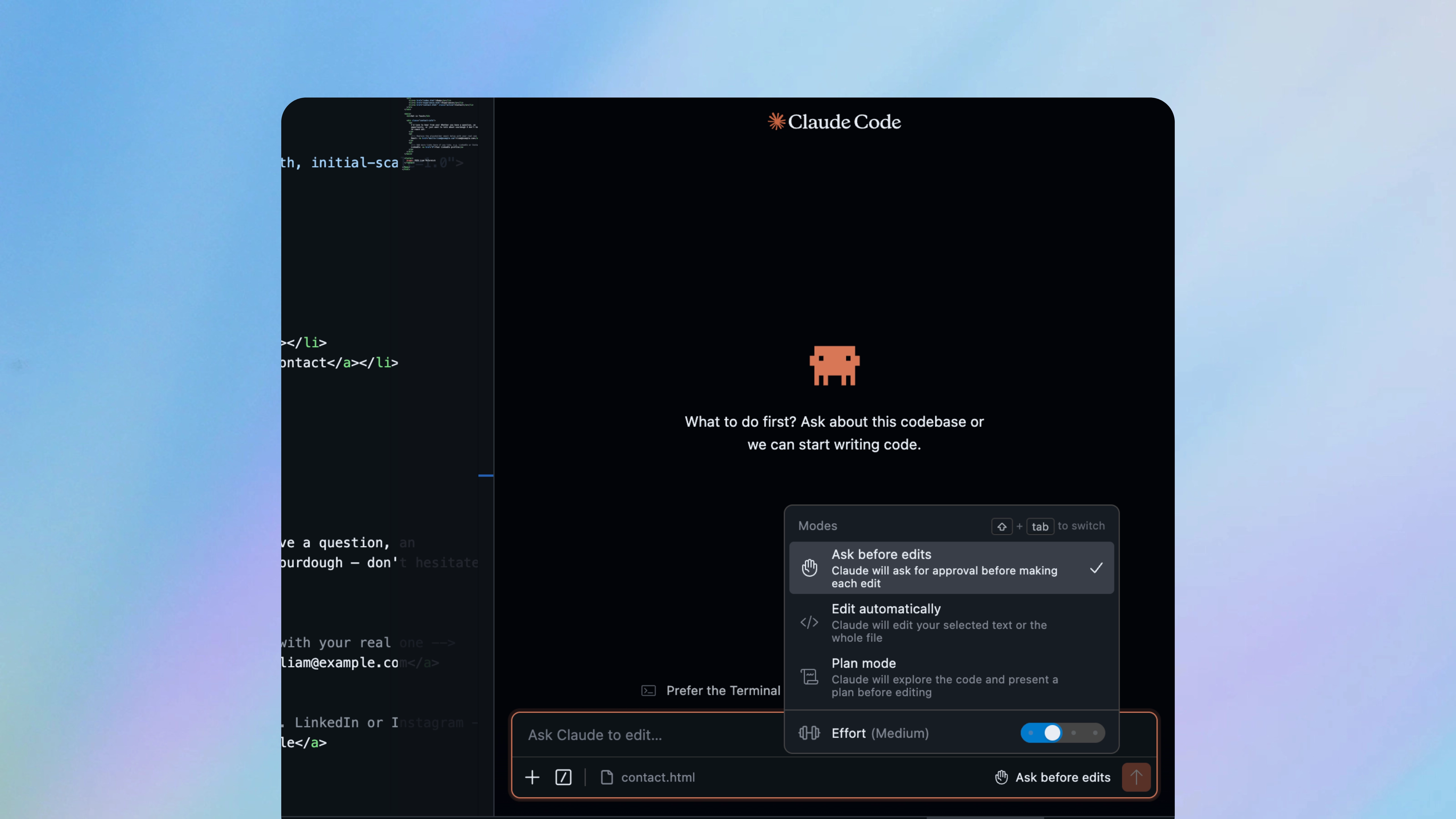Click the Prefer the Terminal link
The width and height of the screenshot is (1456, 819).
point(722,691)
